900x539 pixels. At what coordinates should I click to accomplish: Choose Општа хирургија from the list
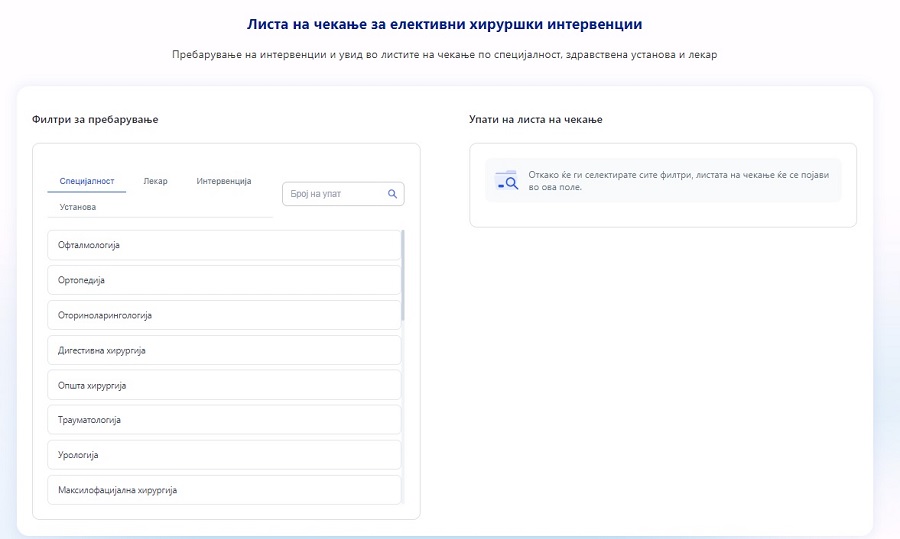point(224,385)
